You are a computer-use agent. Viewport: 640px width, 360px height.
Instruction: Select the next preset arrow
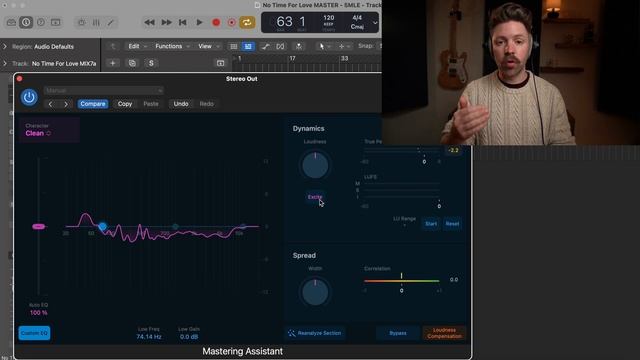[x=66, y=104]
